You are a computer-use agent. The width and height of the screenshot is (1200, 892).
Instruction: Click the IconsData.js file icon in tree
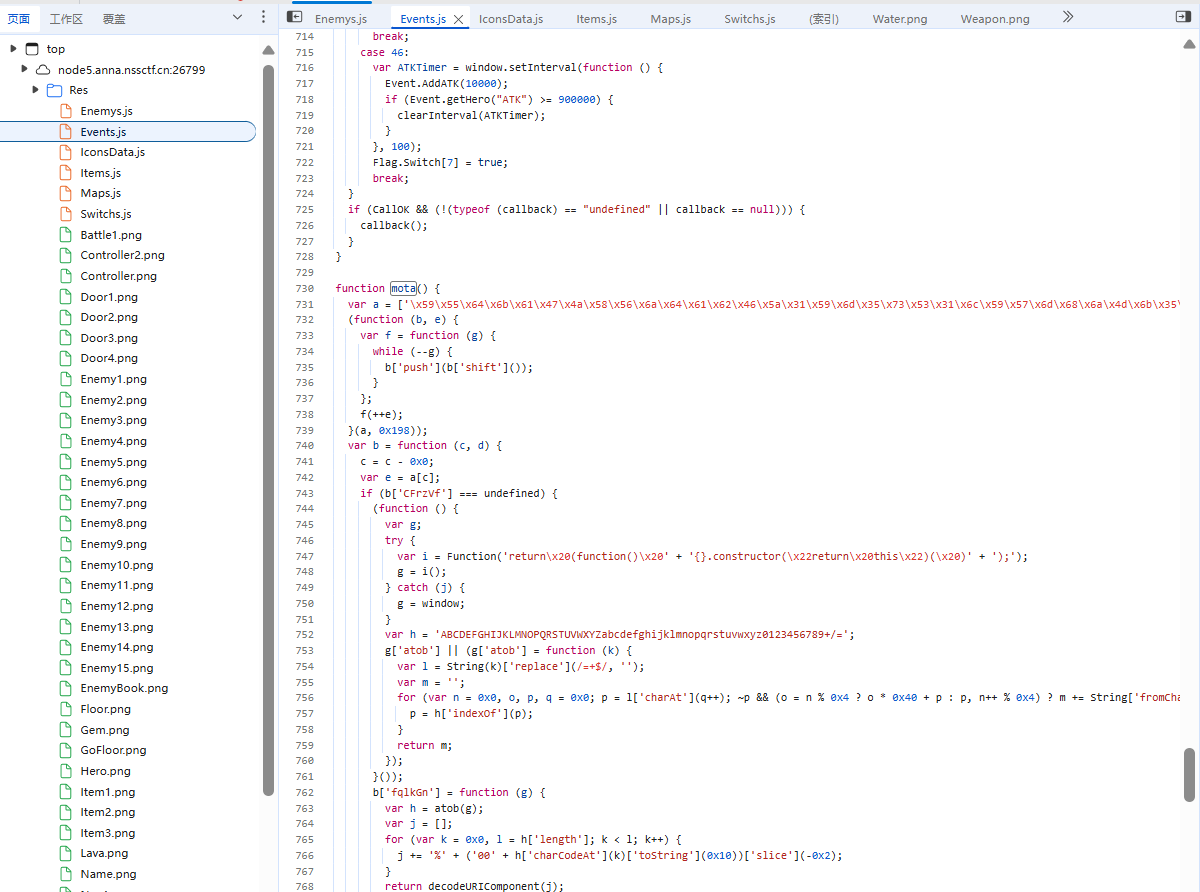[66, 152]
